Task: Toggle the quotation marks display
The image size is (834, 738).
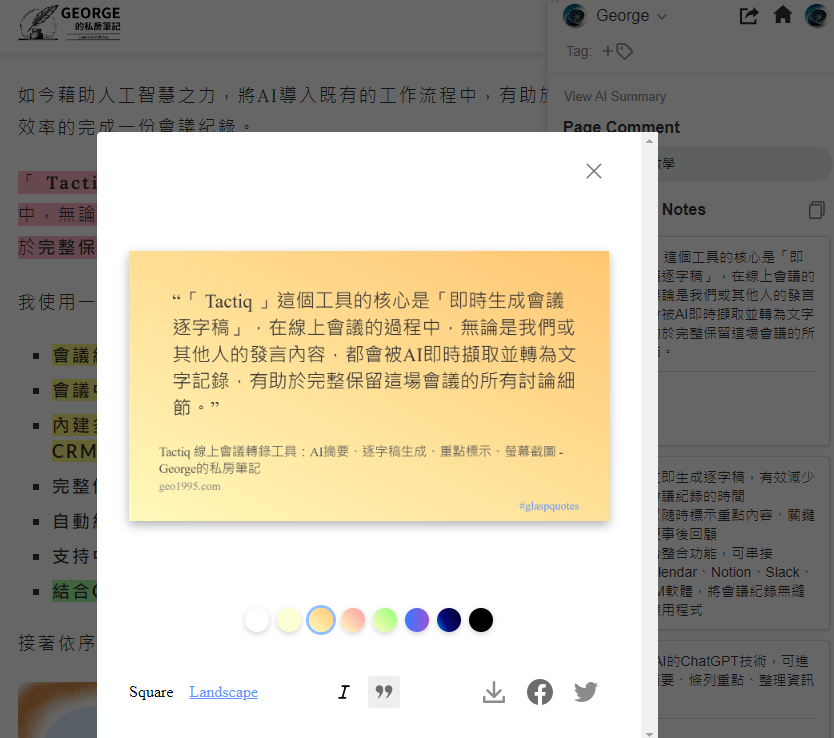Action: click(383, 692)
